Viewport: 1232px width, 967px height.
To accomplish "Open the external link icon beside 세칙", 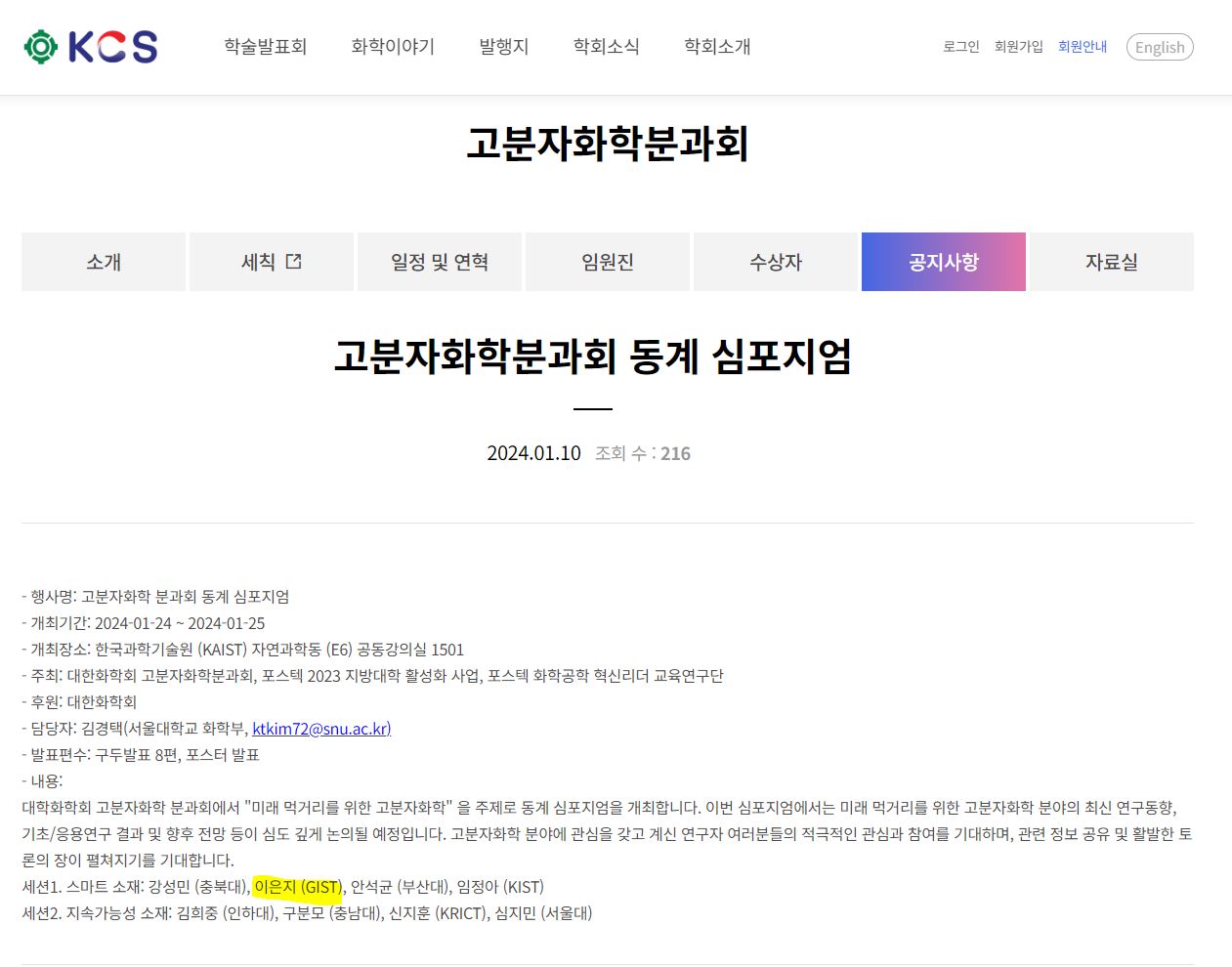I will (293, 261).
